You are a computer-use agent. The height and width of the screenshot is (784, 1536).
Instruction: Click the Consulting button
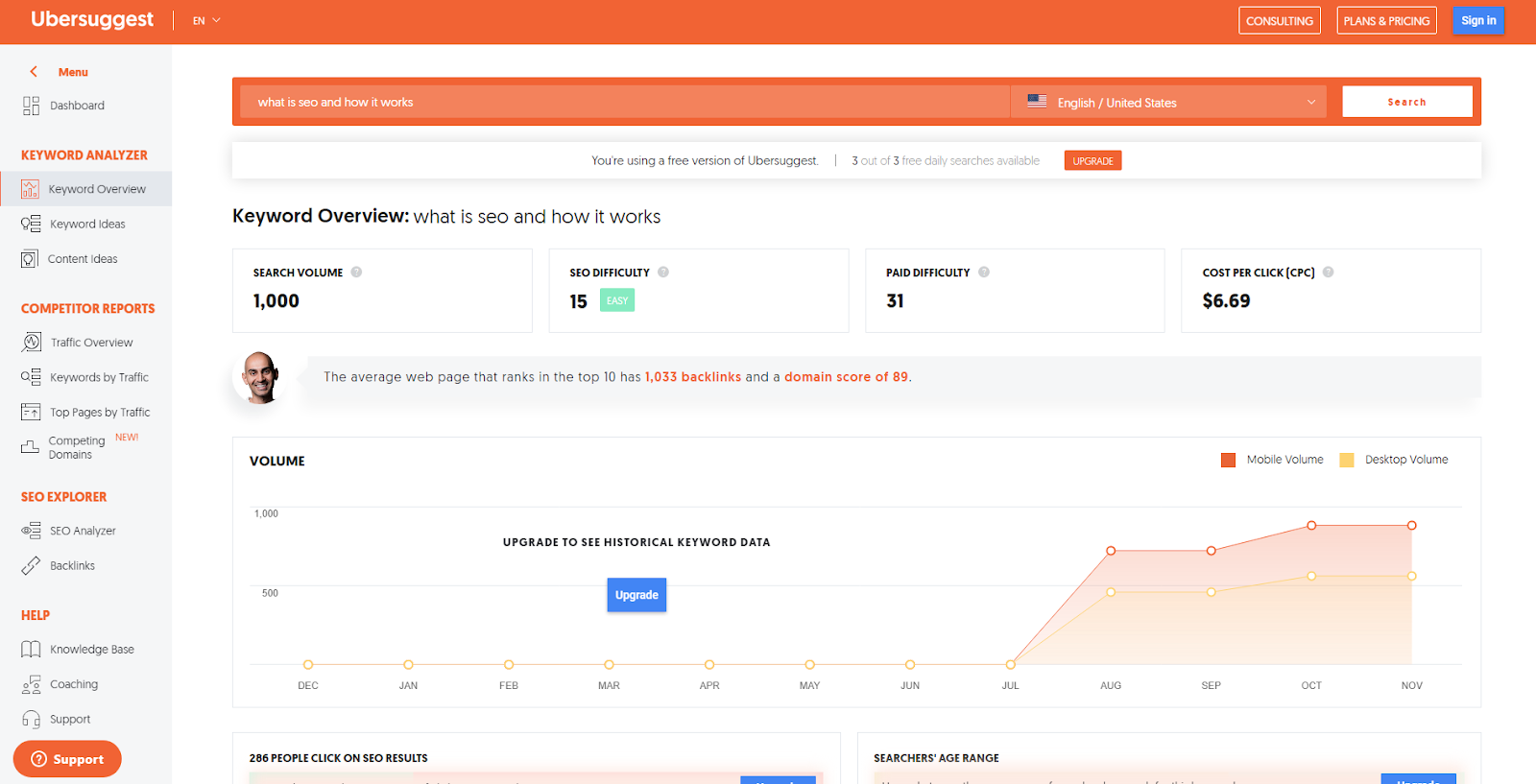click(1280, 20)
